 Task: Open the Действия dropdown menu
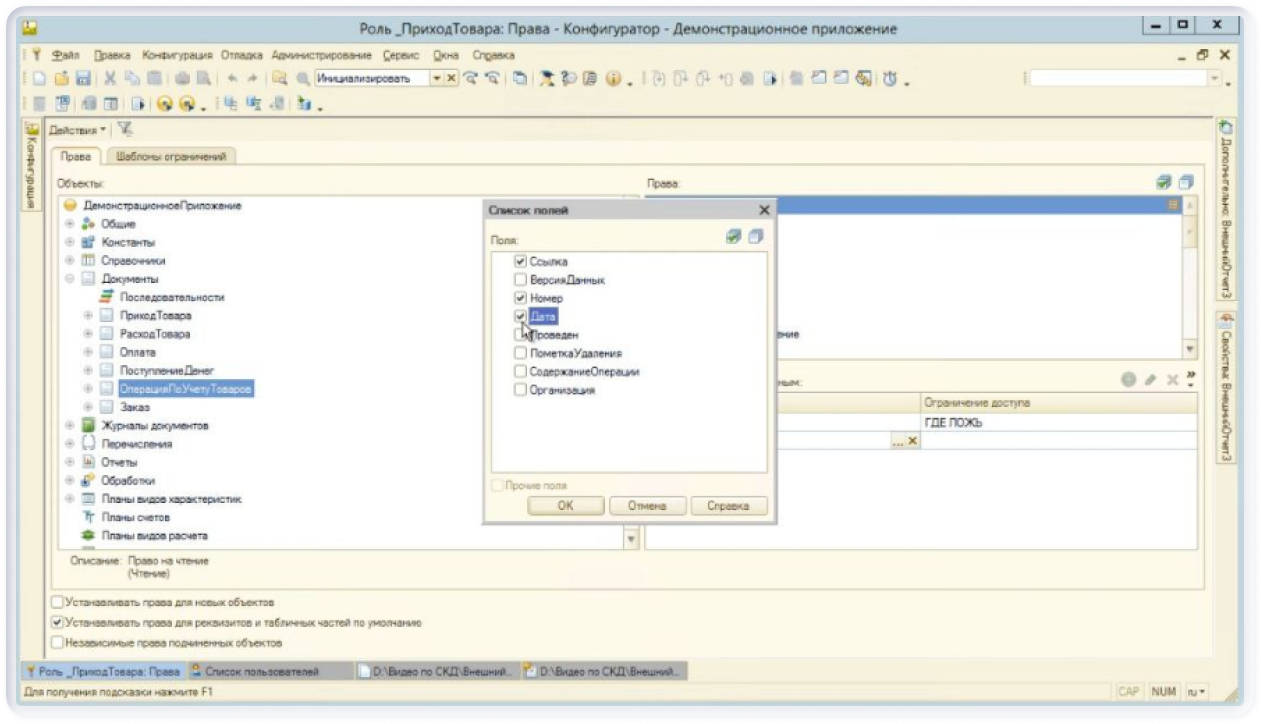coord(84,130)
